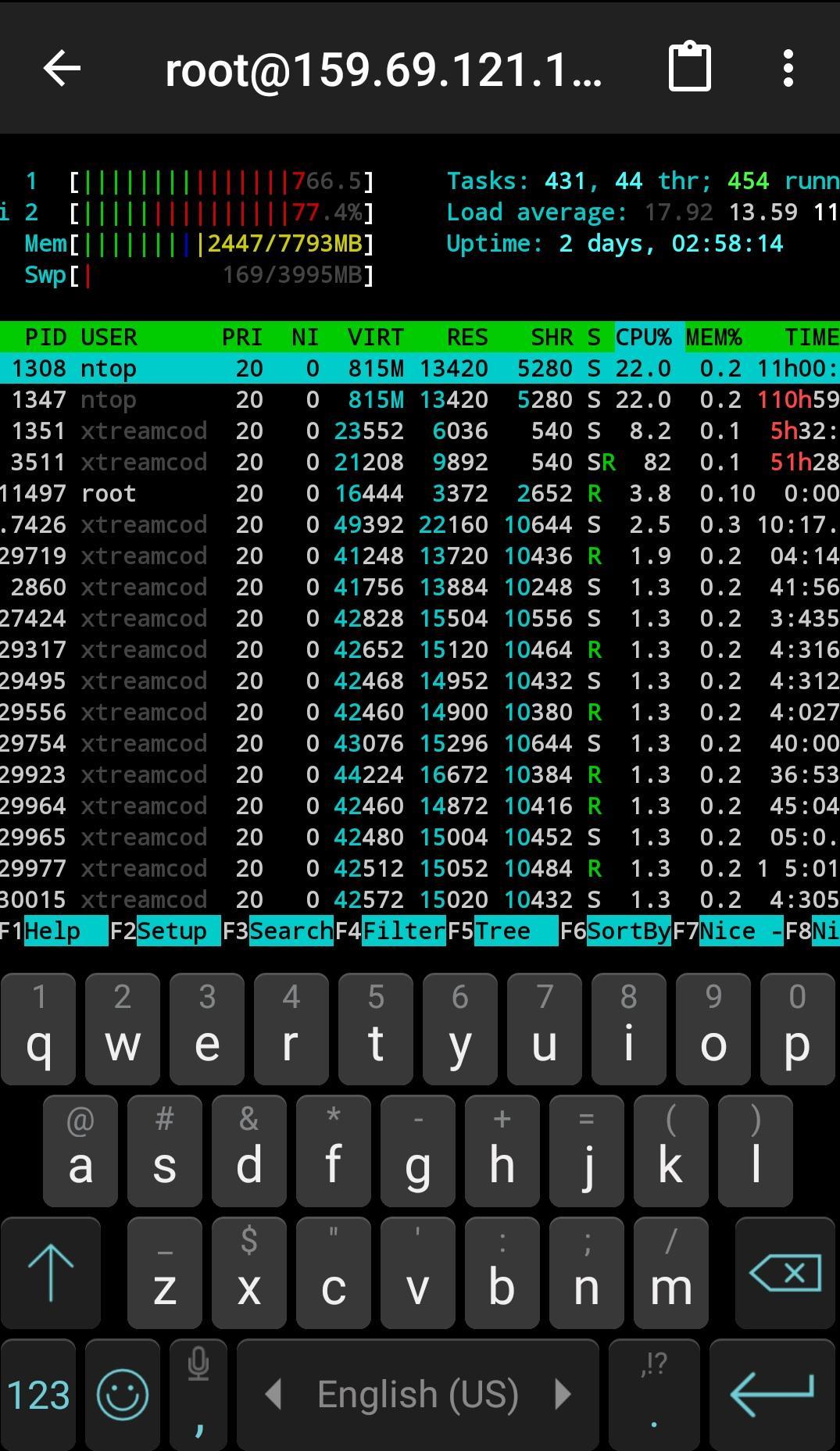Select process row PID 1351

[x=420, y=431]
